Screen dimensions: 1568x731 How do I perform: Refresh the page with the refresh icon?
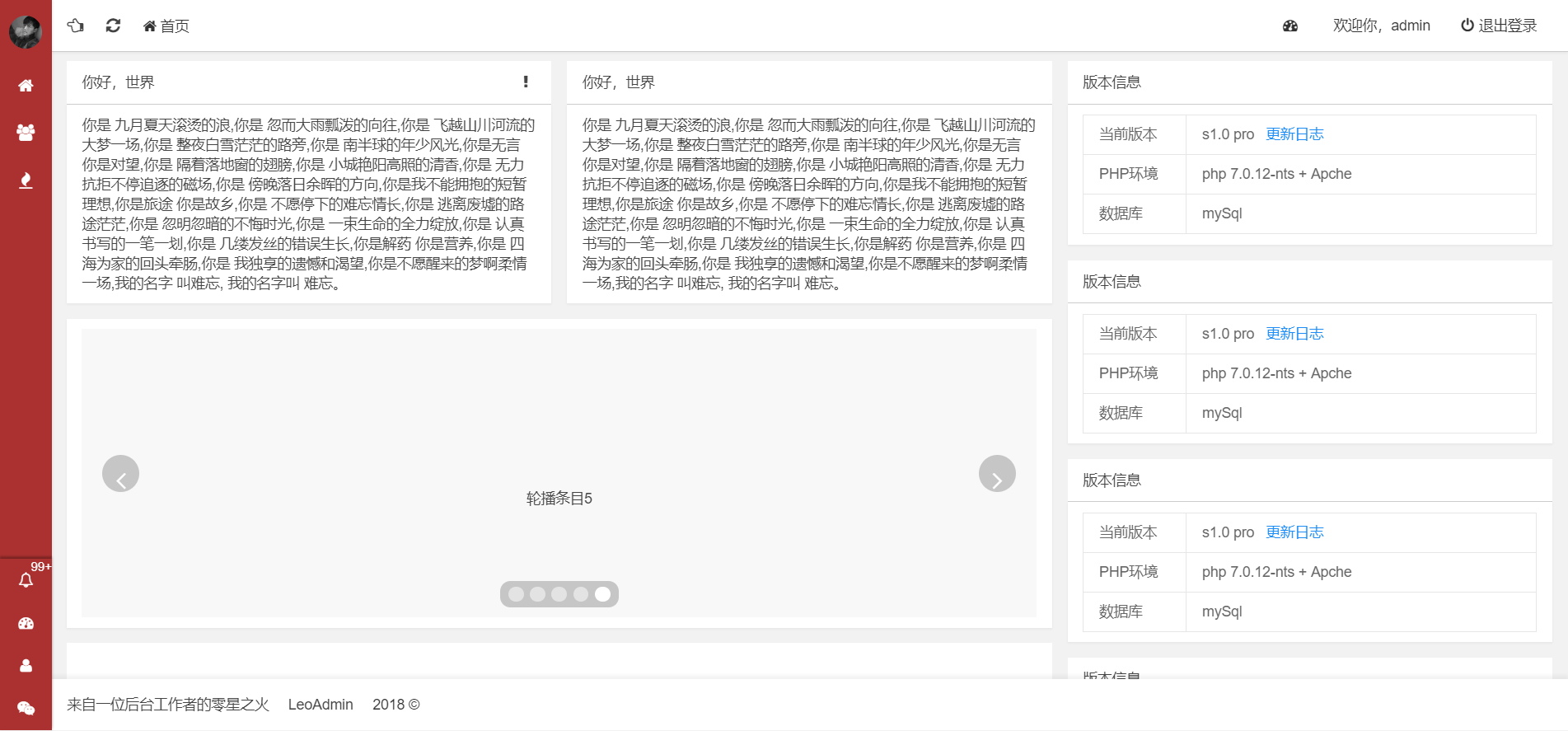click(113, 26)
